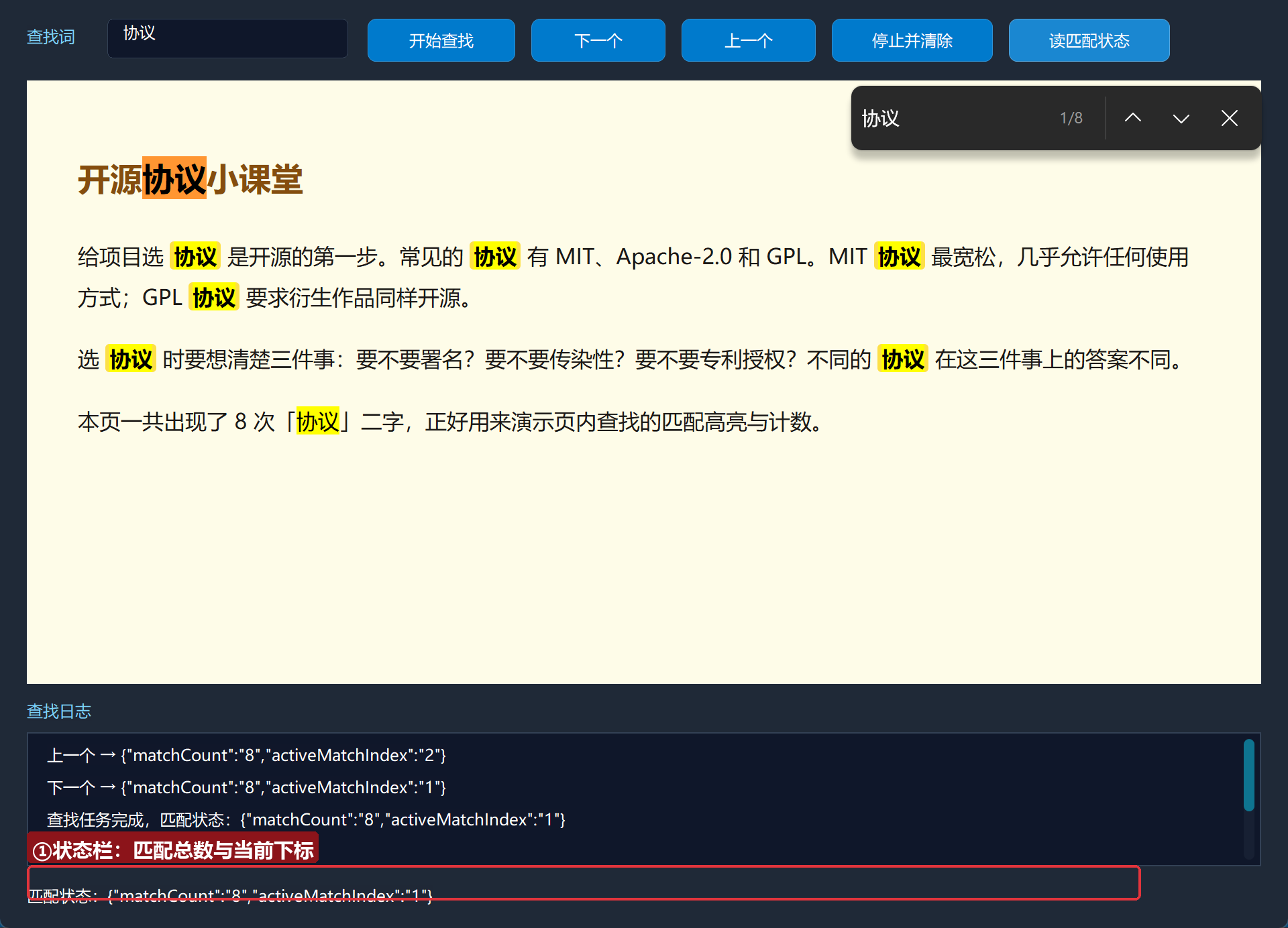Click the text Apache-2.0 in the paragraph
Image resolution: width=1288 pixels, height=928 pixels.
point(674,256)
